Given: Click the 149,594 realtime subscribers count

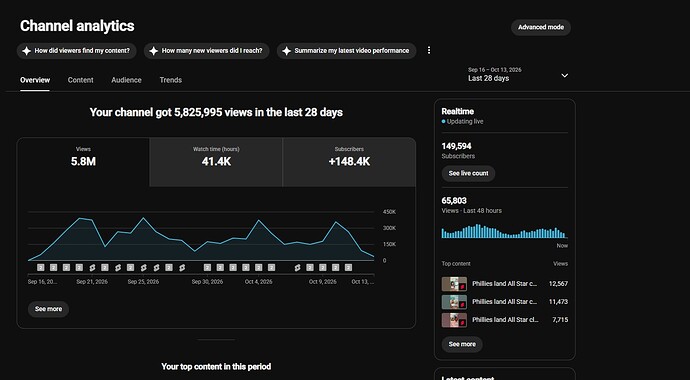Looking at the screenshot, I should (x=456, y=146).
